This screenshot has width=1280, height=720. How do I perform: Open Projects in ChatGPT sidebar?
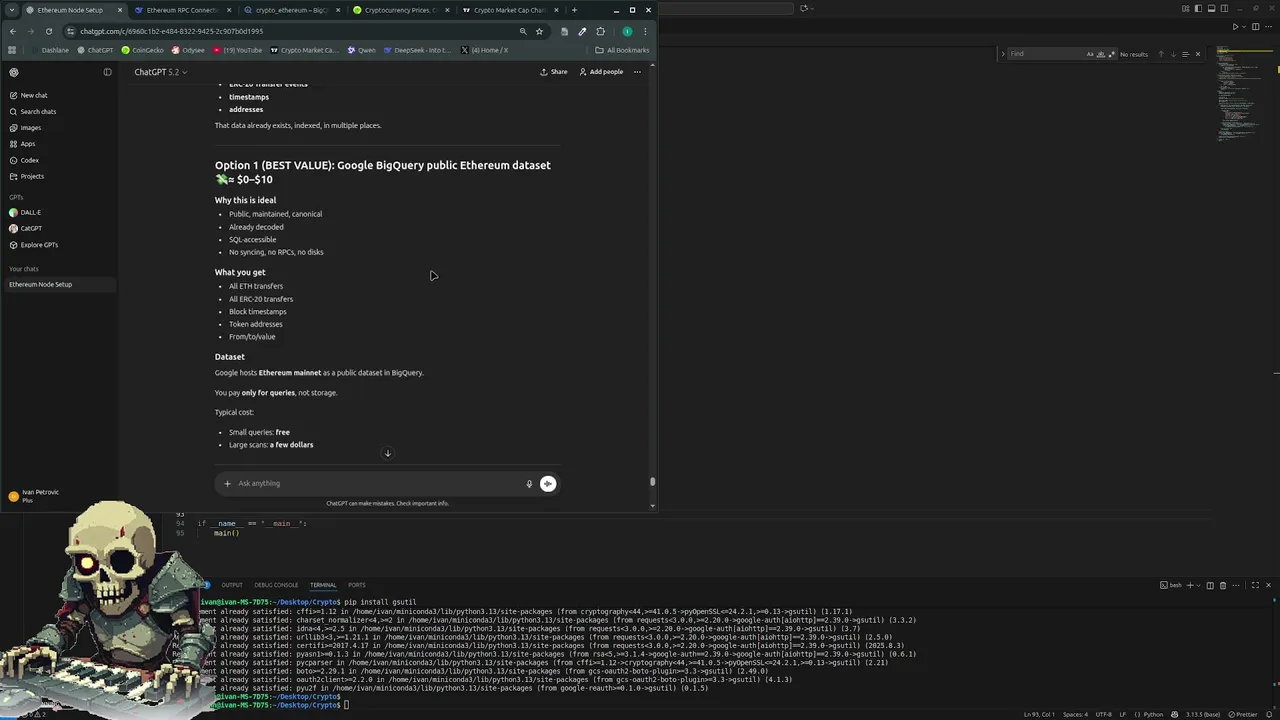click(27, 176)
